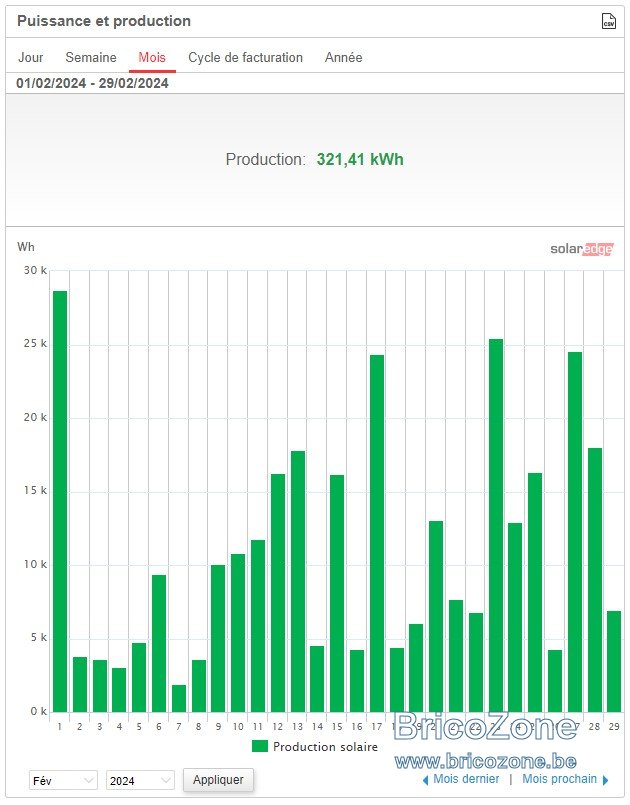The width and height of the screenshot is (630, 805).
Task: Select the bar for day 29
Action: [614, 661]
